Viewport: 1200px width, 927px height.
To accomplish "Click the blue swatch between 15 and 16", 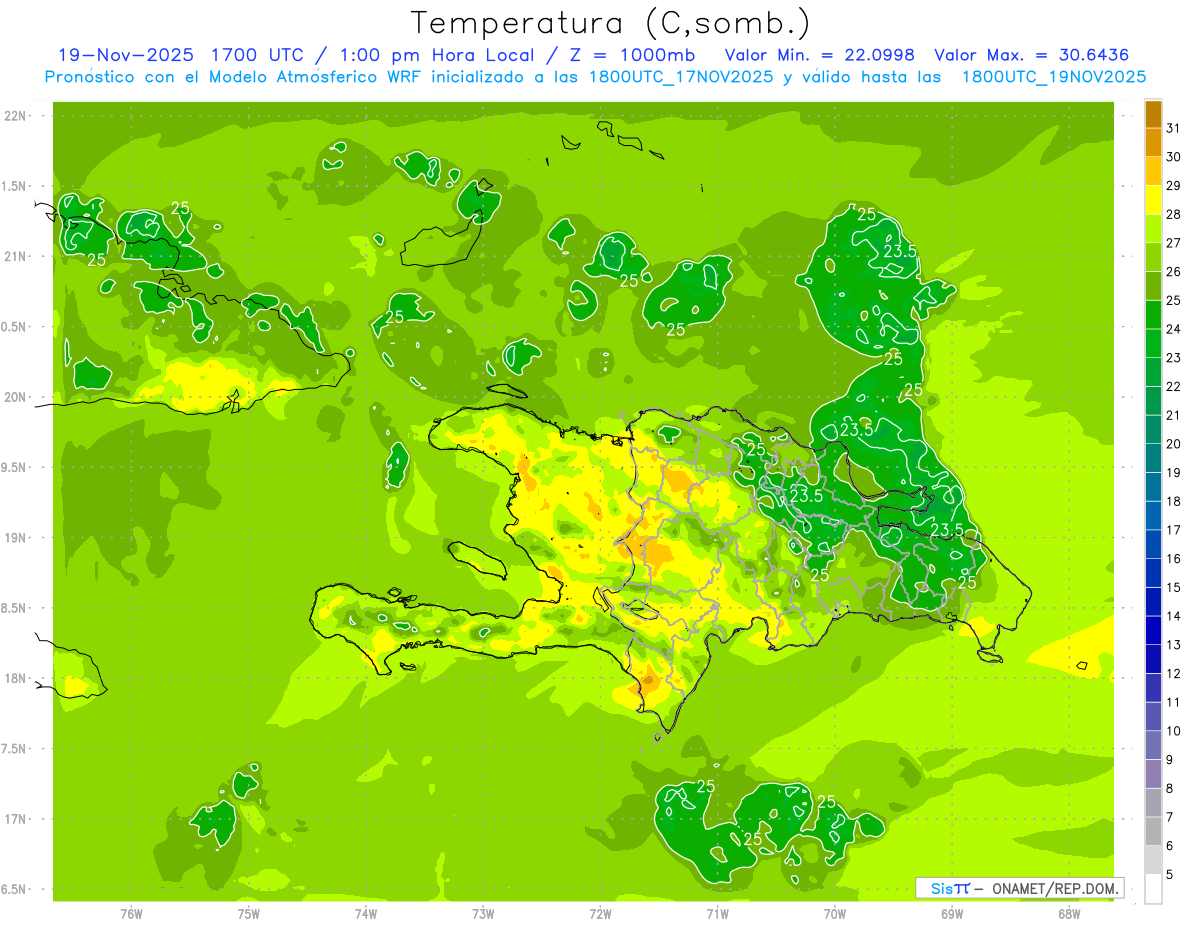I will click(x=1153, y=573).
